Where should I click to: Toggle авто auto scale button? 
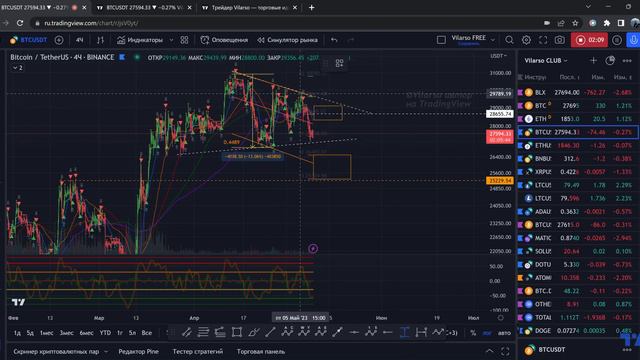click(x=504, y=333)
